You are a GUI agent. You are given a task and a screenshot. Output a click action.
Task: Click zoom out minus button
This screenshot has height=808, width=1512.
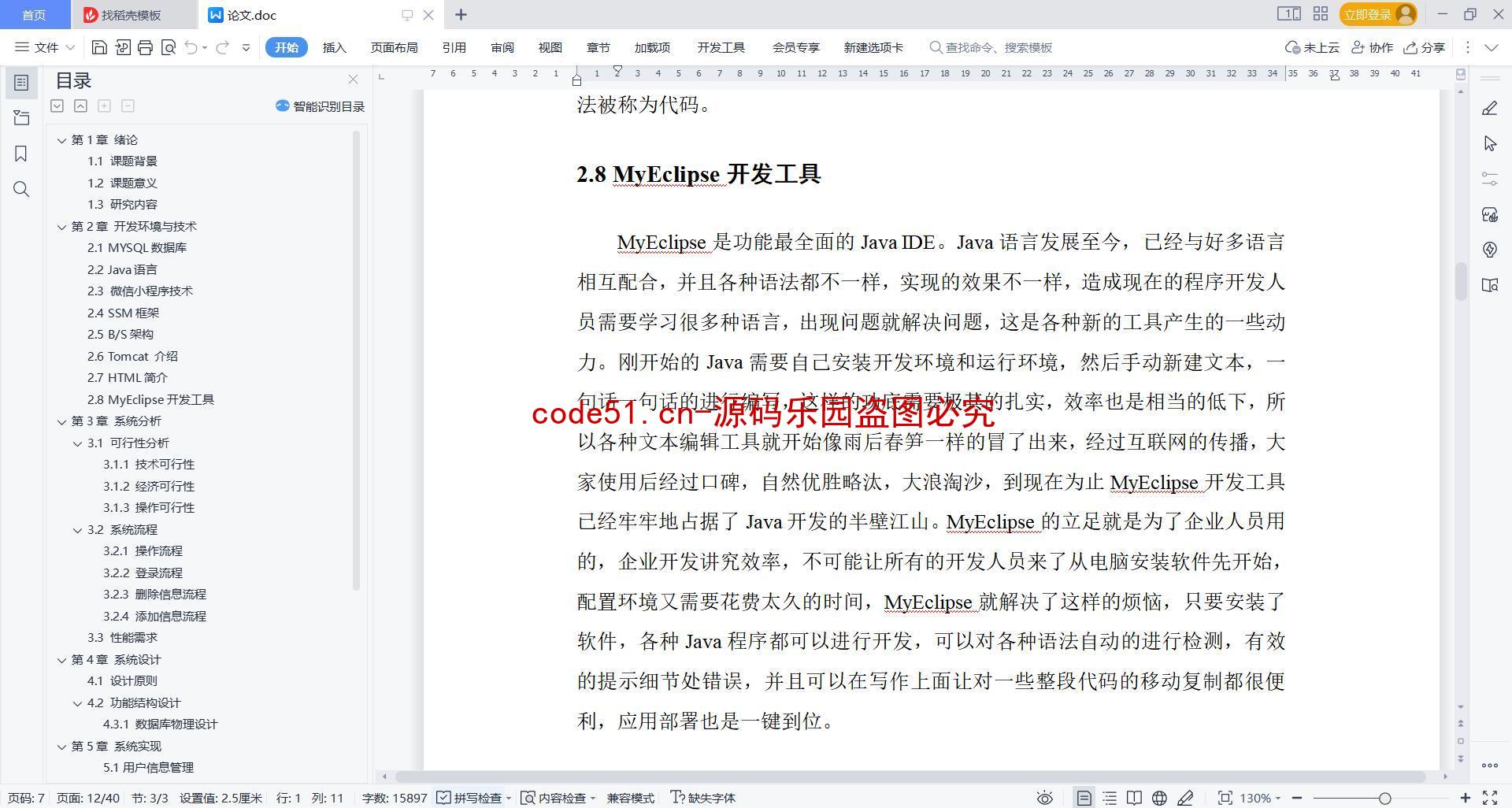click(x=1297, y=798)
